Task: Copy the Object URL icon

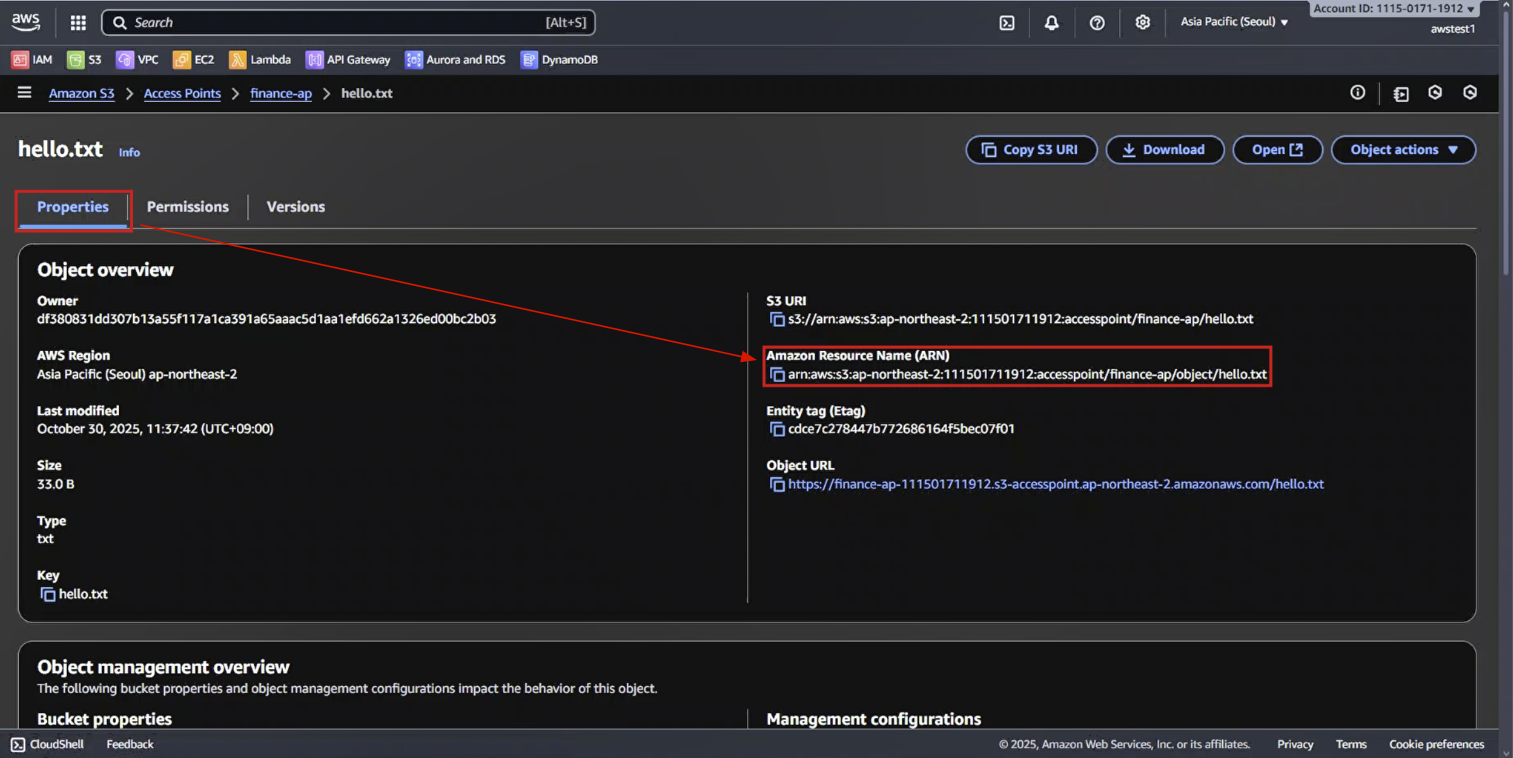Action: [x=777, y=484]
